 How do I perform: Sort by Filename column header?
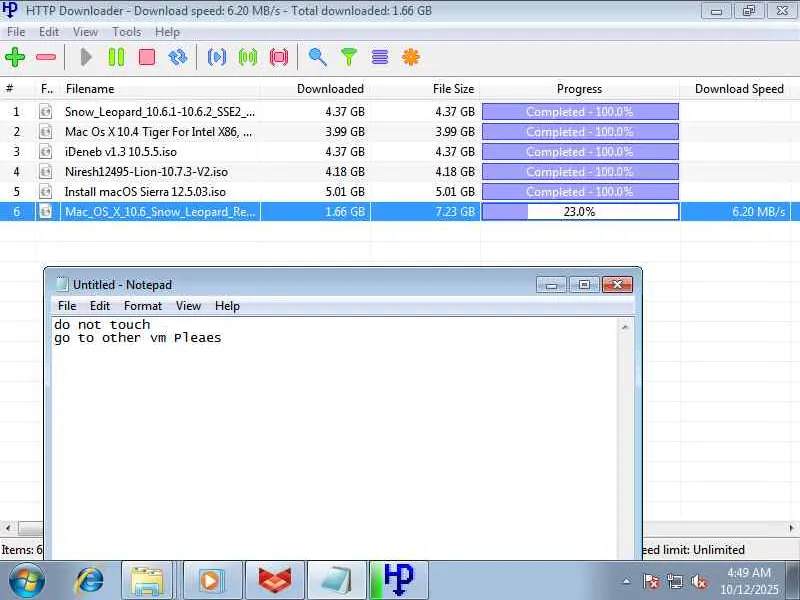[161, 89]
